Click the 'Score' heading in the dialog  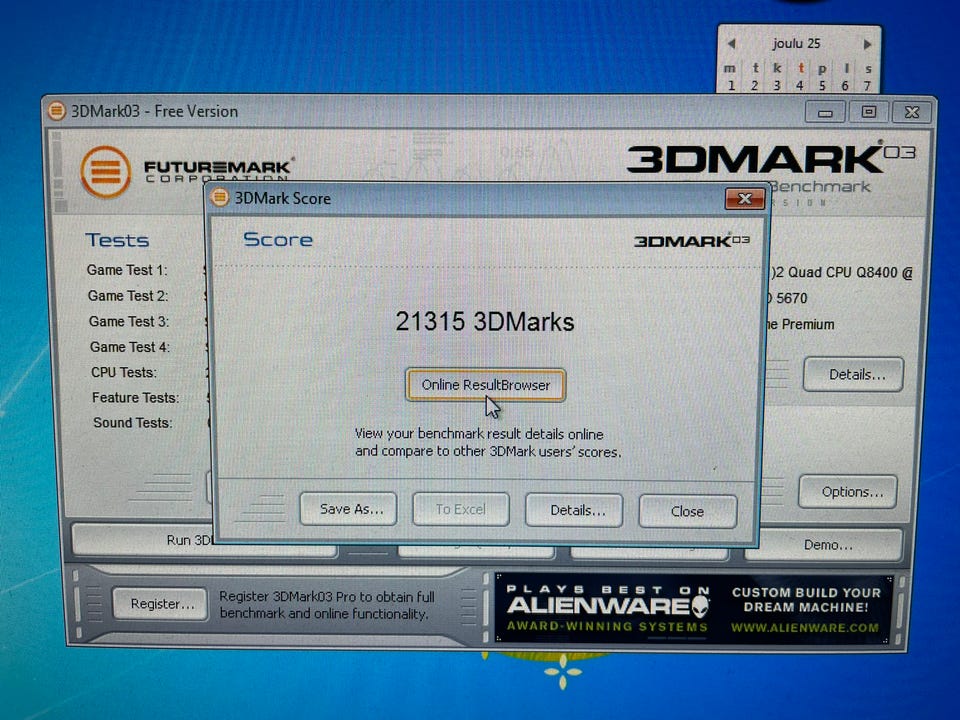[x=278, y=239]
